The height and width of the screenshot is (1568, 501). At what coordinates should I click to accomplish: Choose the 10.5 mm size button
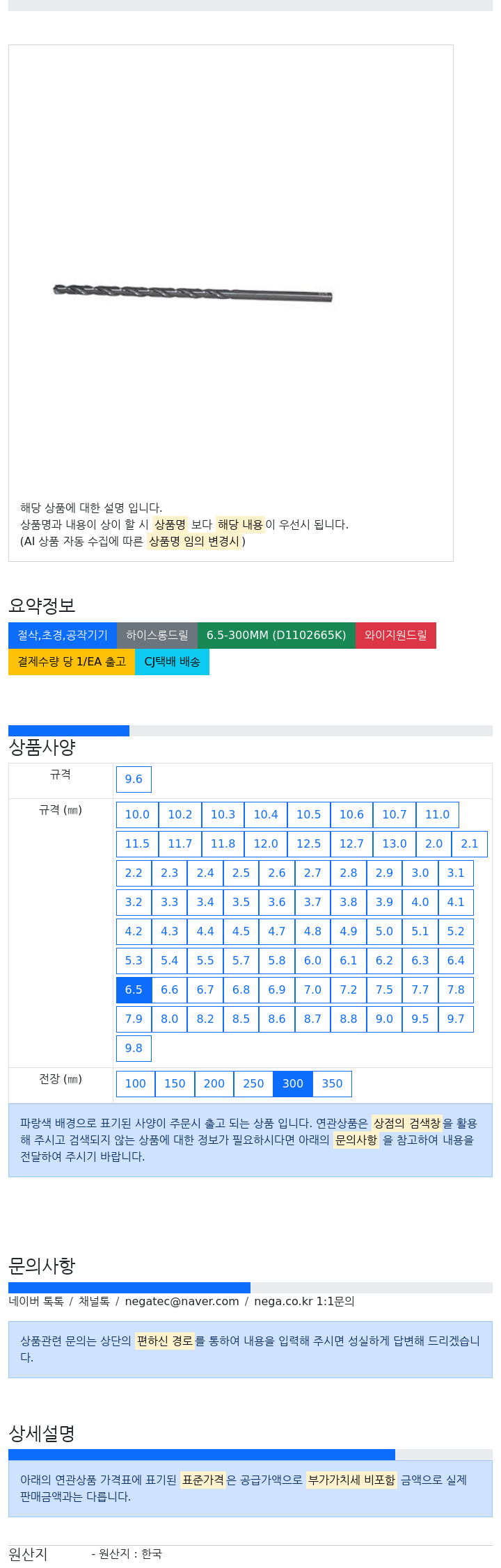click(x=309, y=814)
